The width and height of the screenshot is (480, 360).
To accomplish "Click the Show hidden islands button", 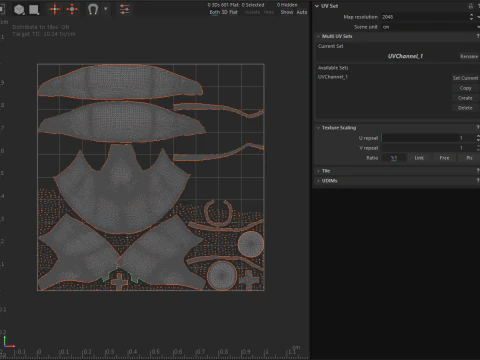I will (287, 12).
